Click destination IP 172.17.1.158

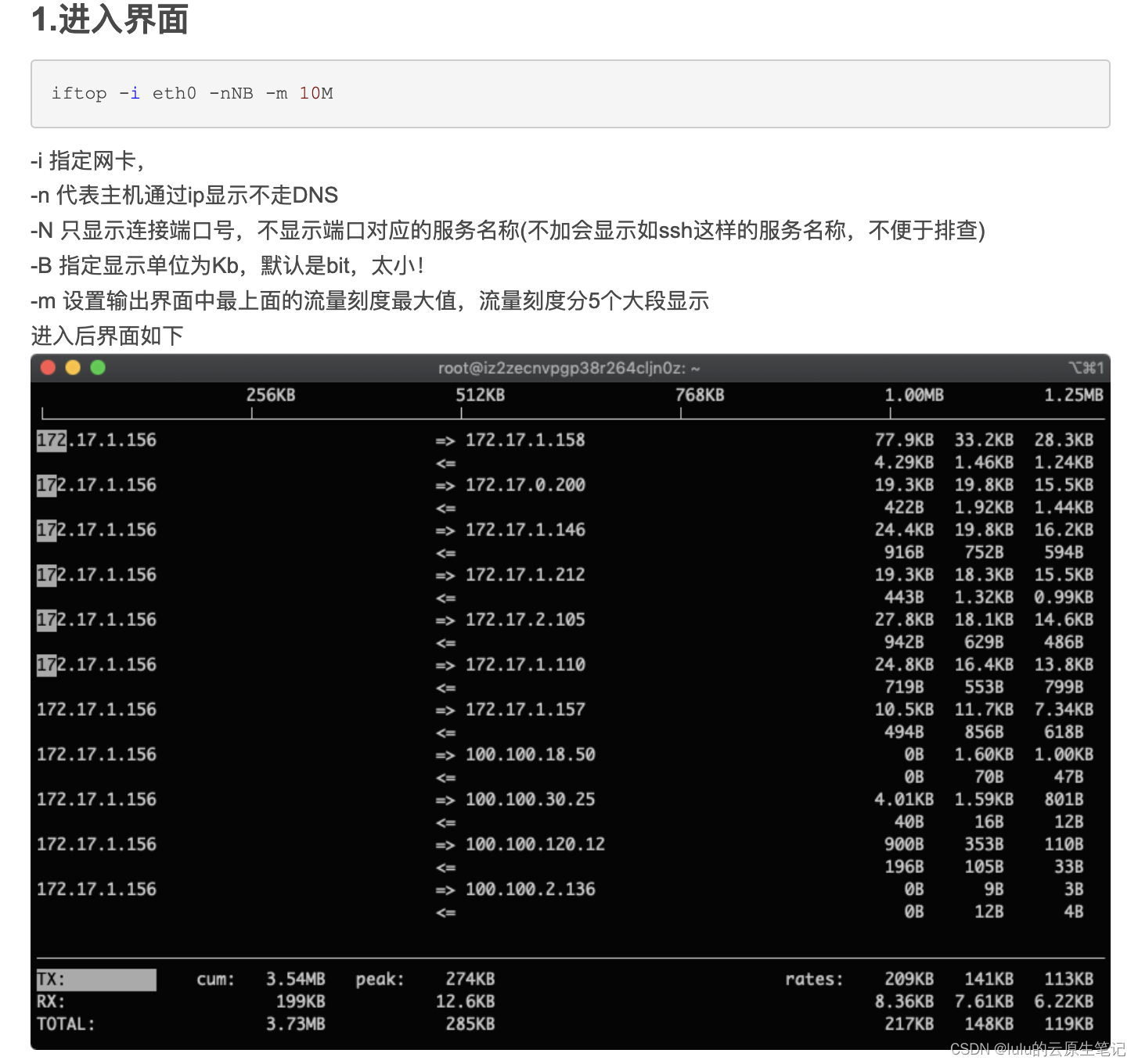click(x=525, y=440)
